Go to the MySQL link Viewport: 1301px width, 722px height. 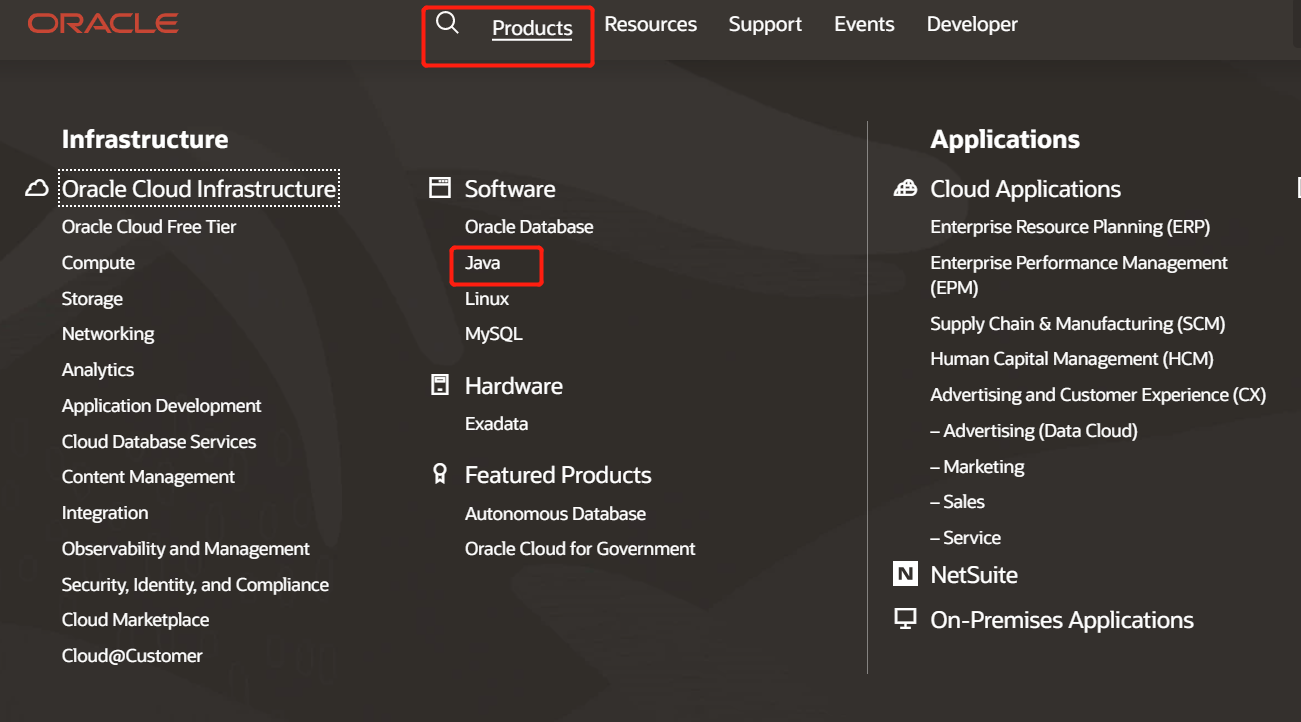494,334
